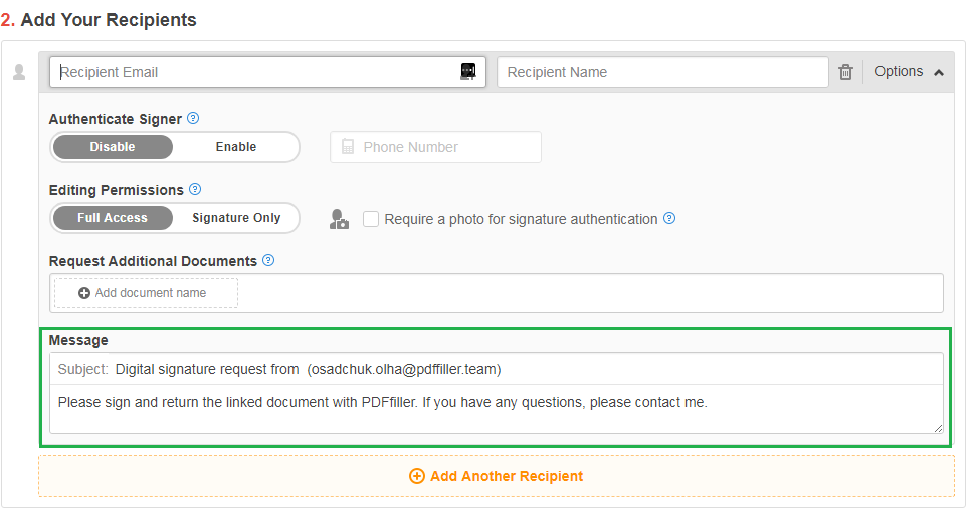978x524 pixels.
Task: Click Add document name button
Action: tap(146, 293)
